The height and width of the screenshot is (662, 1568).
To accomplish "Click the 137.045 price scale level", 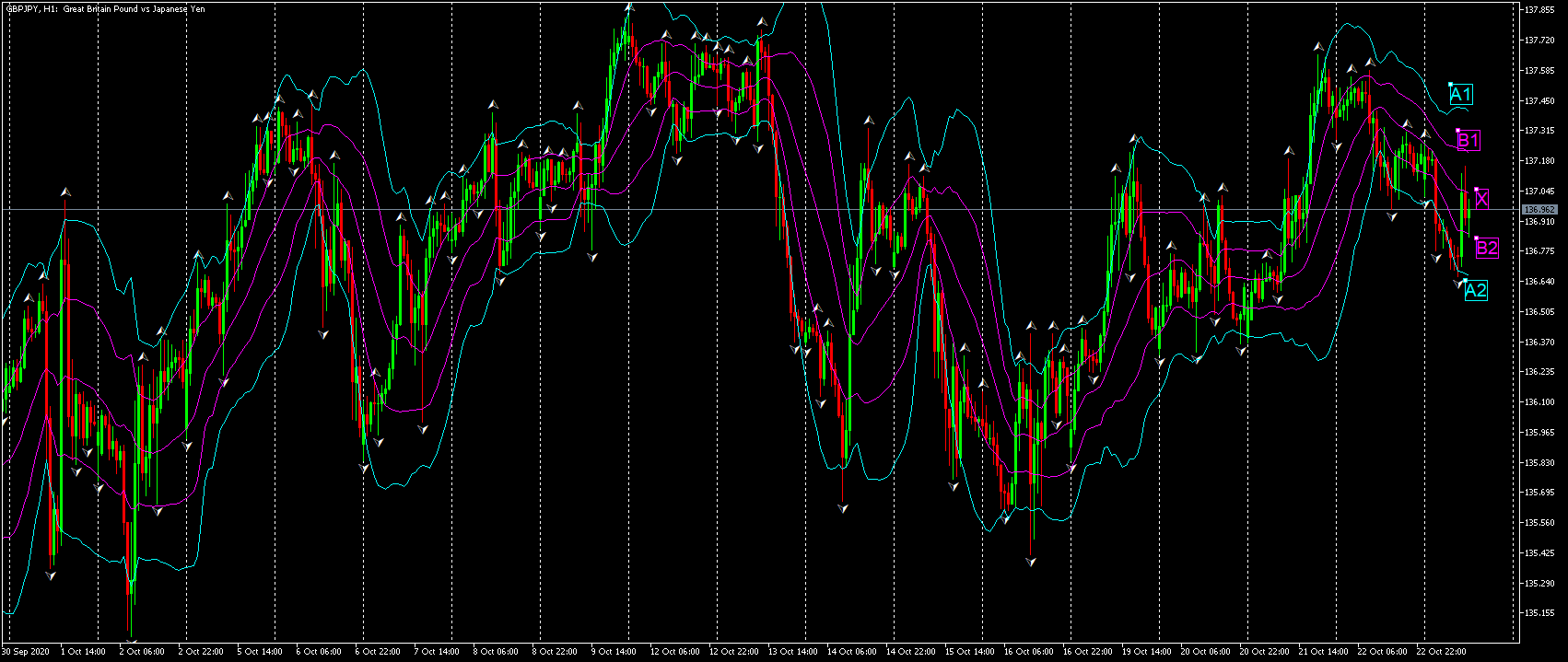I will pyautogui.click(x=1540, y=192).
